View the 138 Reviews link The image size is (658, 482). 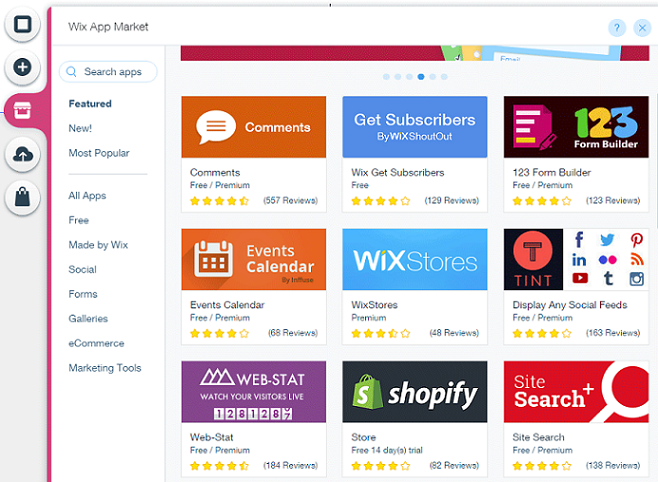coord(613,466)
